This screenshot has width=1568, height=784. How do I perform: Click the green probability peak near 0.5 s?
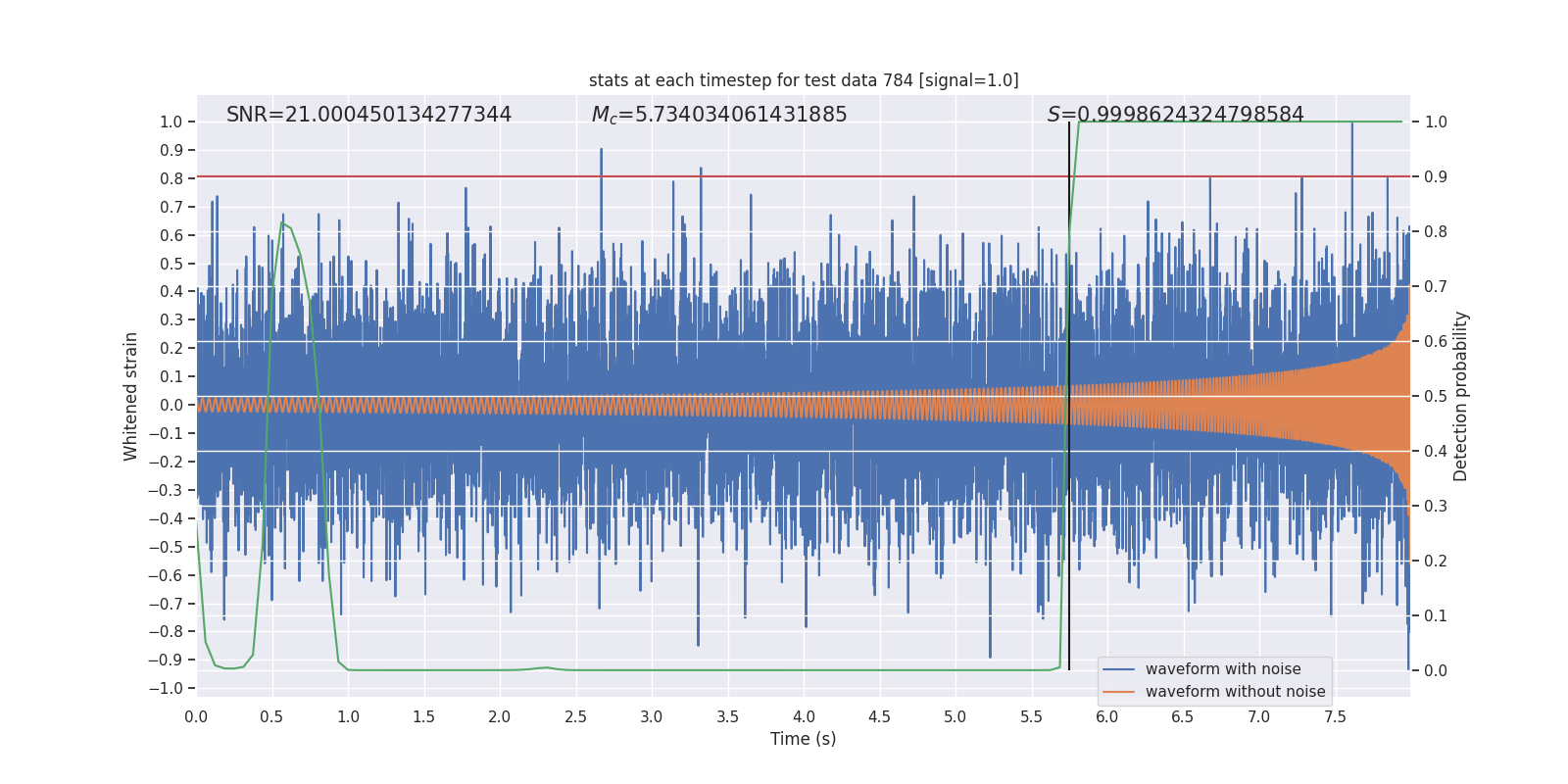click(x=282, y=222)
